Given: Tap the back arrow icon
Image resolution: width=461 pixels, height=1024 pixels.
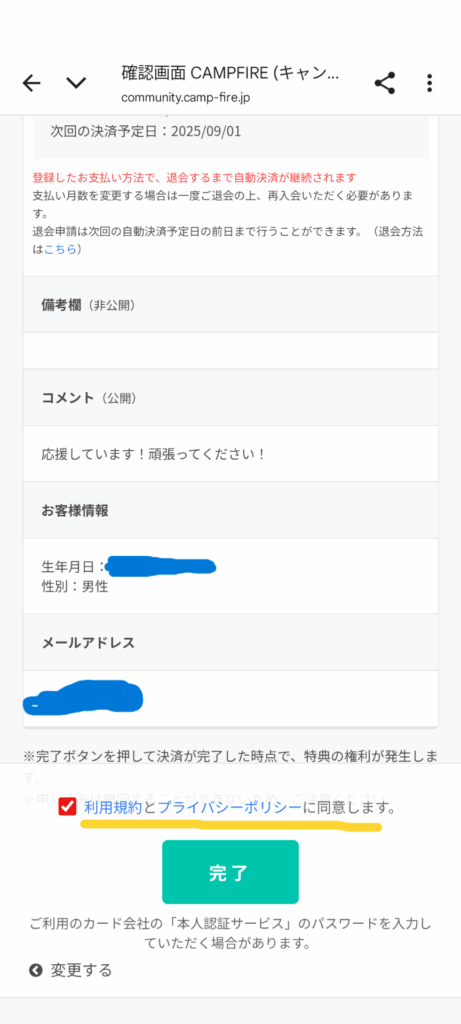Looking at the screenshot, I should 31,83.
